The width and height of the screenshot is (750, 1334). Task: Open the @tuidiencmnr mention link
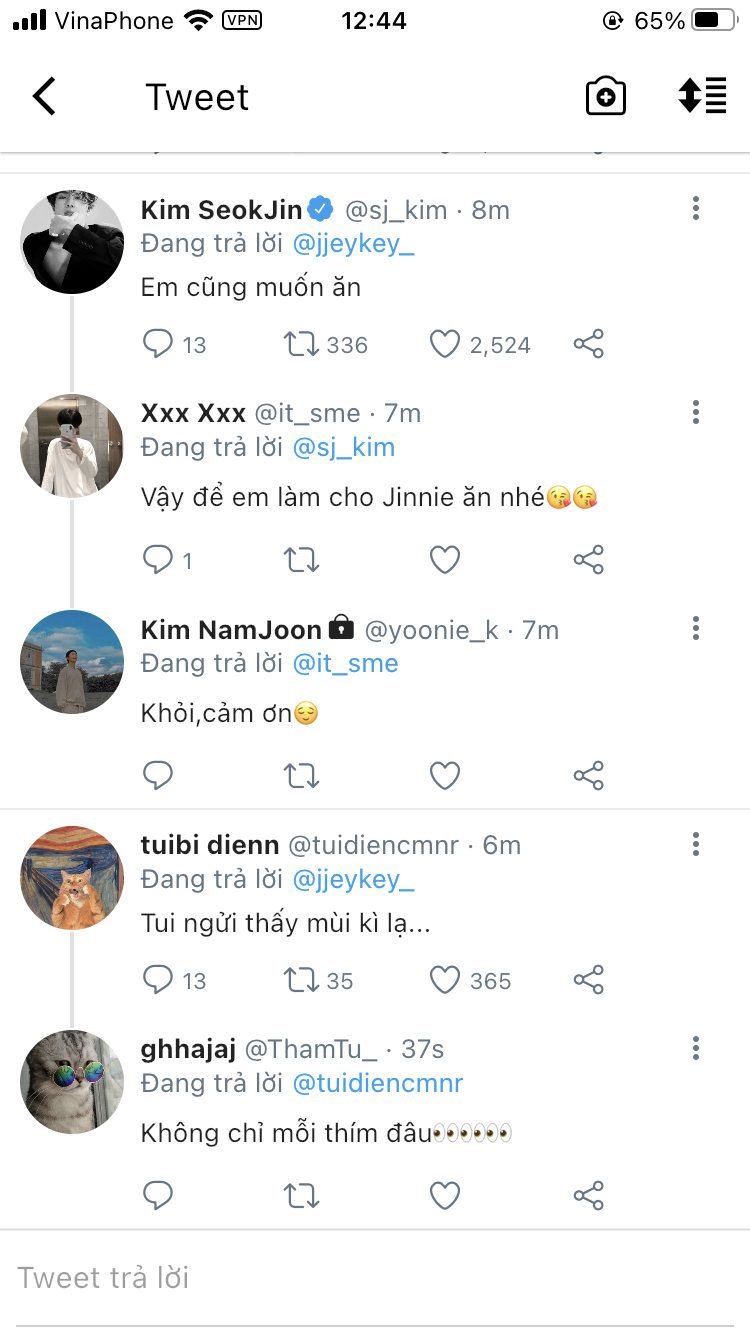click(378, 1084)
